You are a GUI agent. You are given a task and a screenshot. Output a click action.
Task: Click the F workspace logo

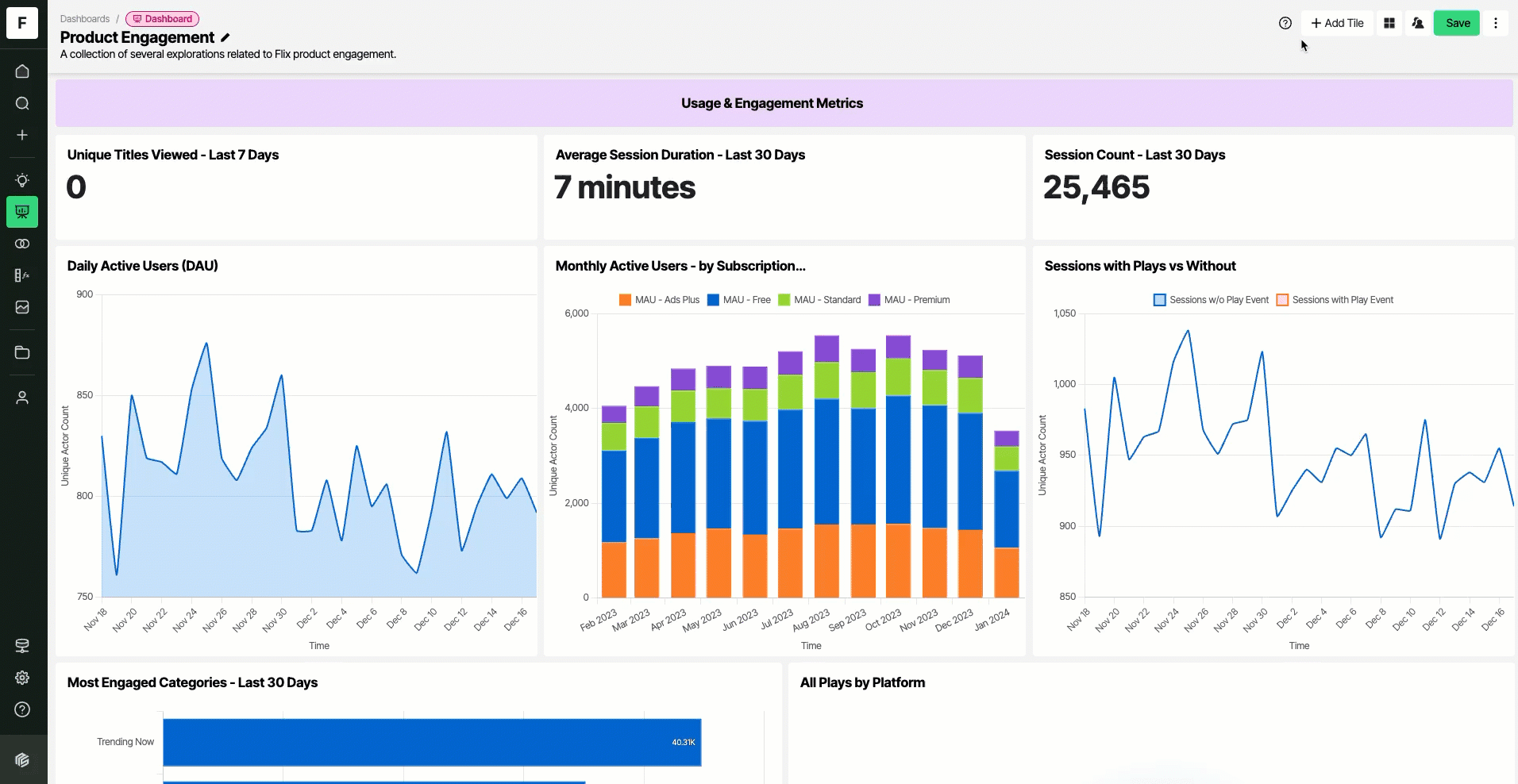22,23
